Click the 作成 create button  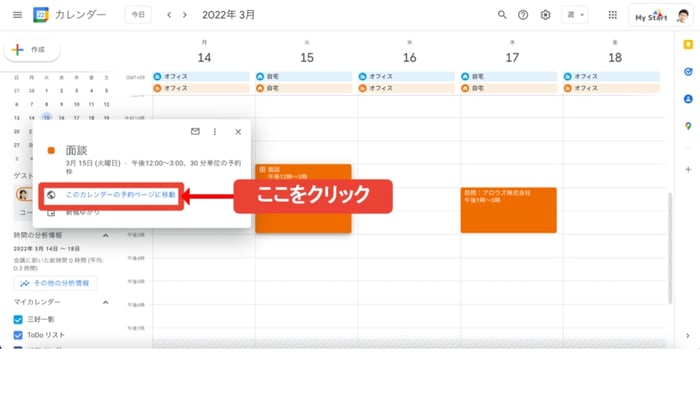(x=32, y=50)
